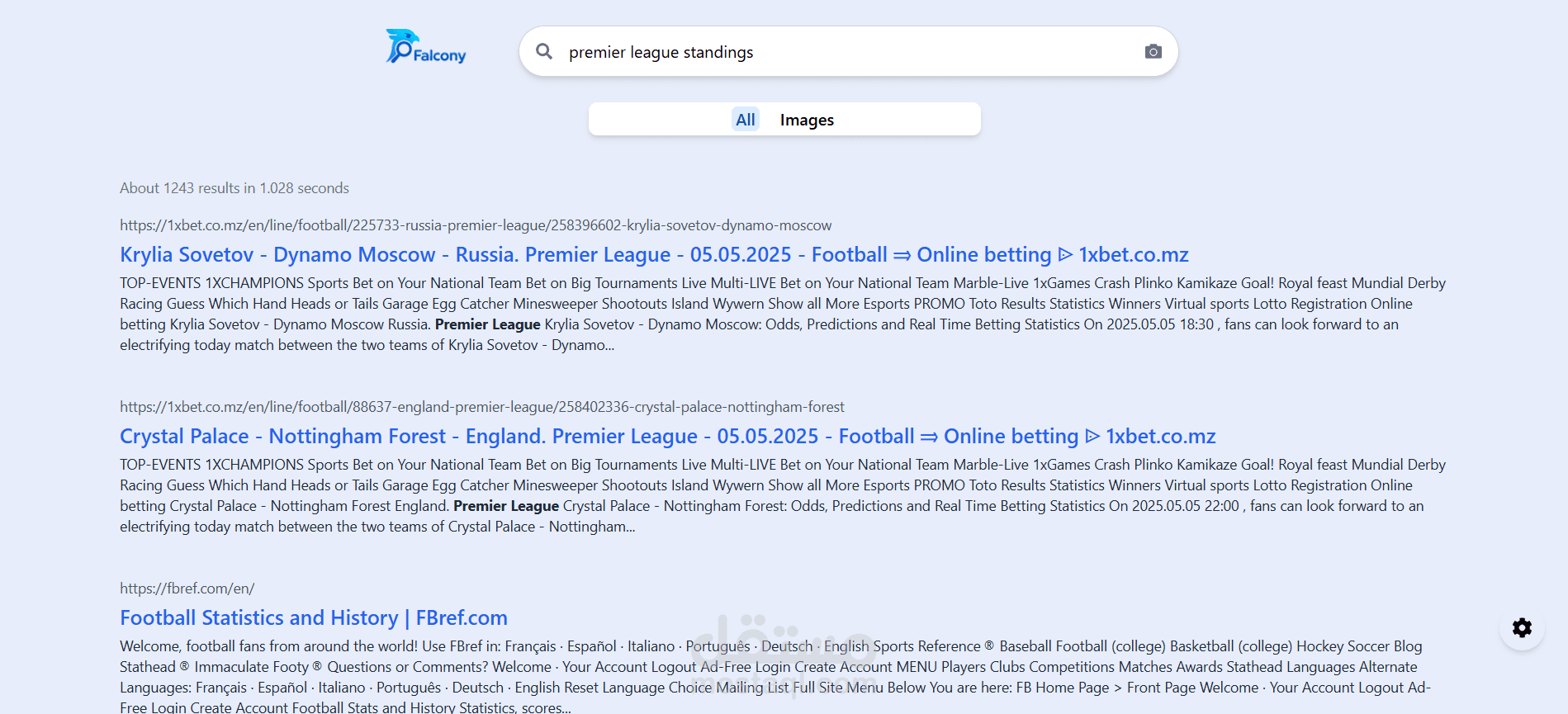The image size is (1568, 714).
Task: Focus the search box with premier league standings
Action: [x=848, y=51]
